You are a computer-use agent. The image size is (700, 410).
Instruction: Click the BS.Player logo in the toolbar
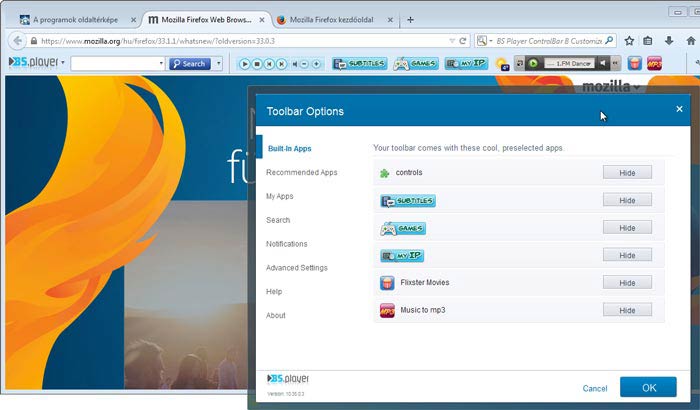click(x=33, y=62)
